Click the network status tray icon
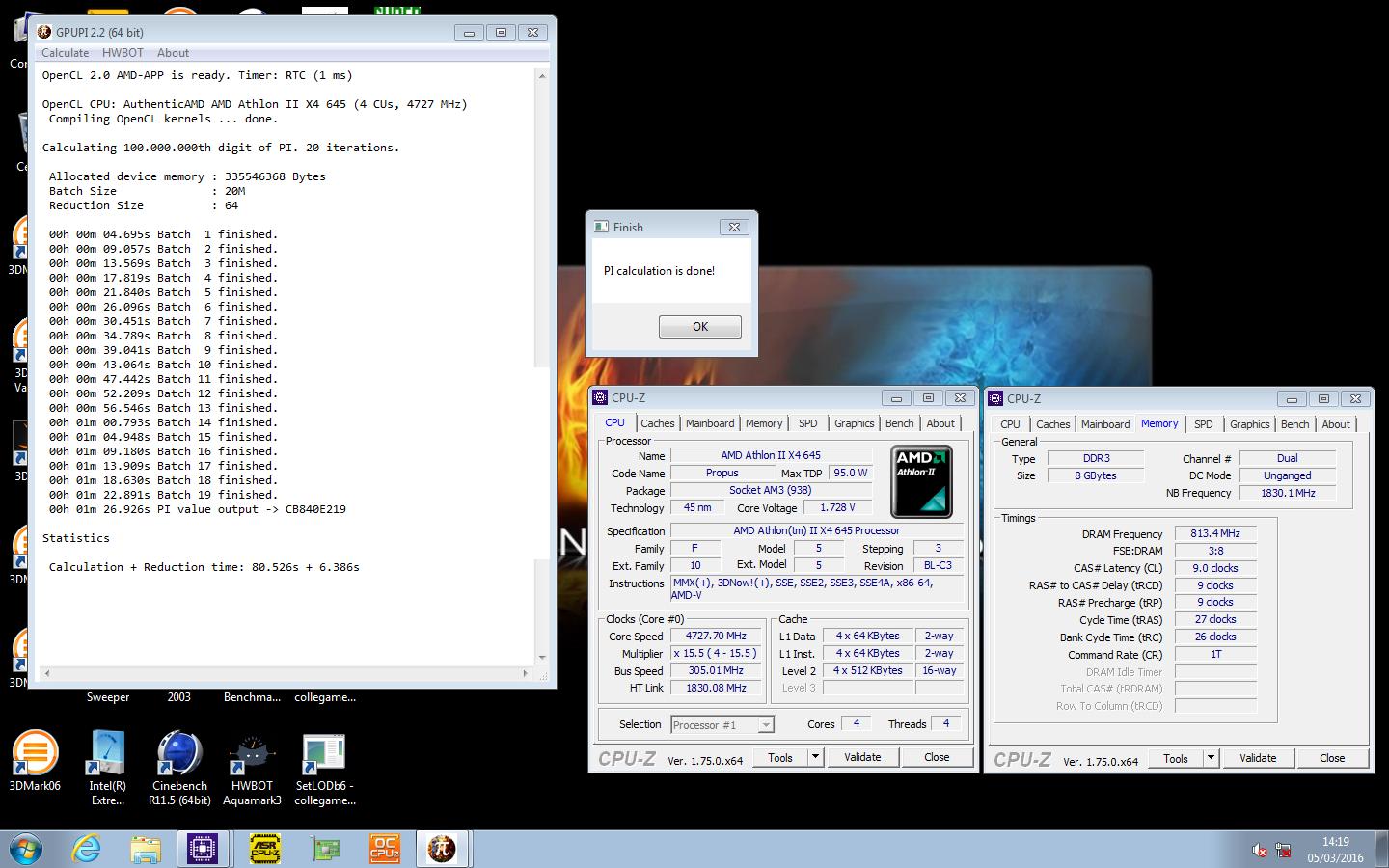 [1284, 850]
